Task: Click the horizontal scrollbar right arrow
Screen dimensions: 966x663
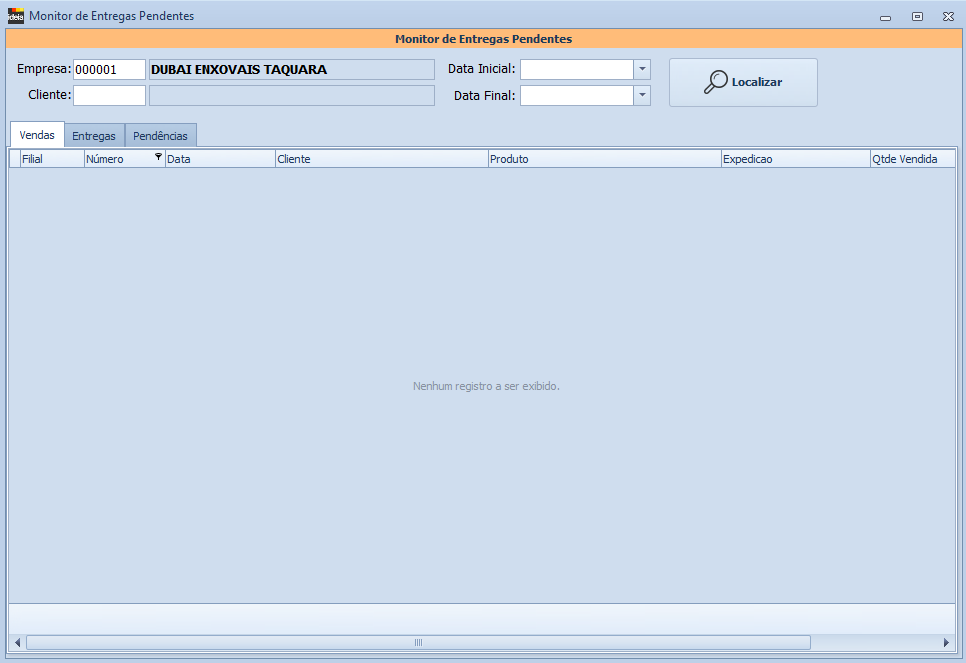Action: [946, 642]
